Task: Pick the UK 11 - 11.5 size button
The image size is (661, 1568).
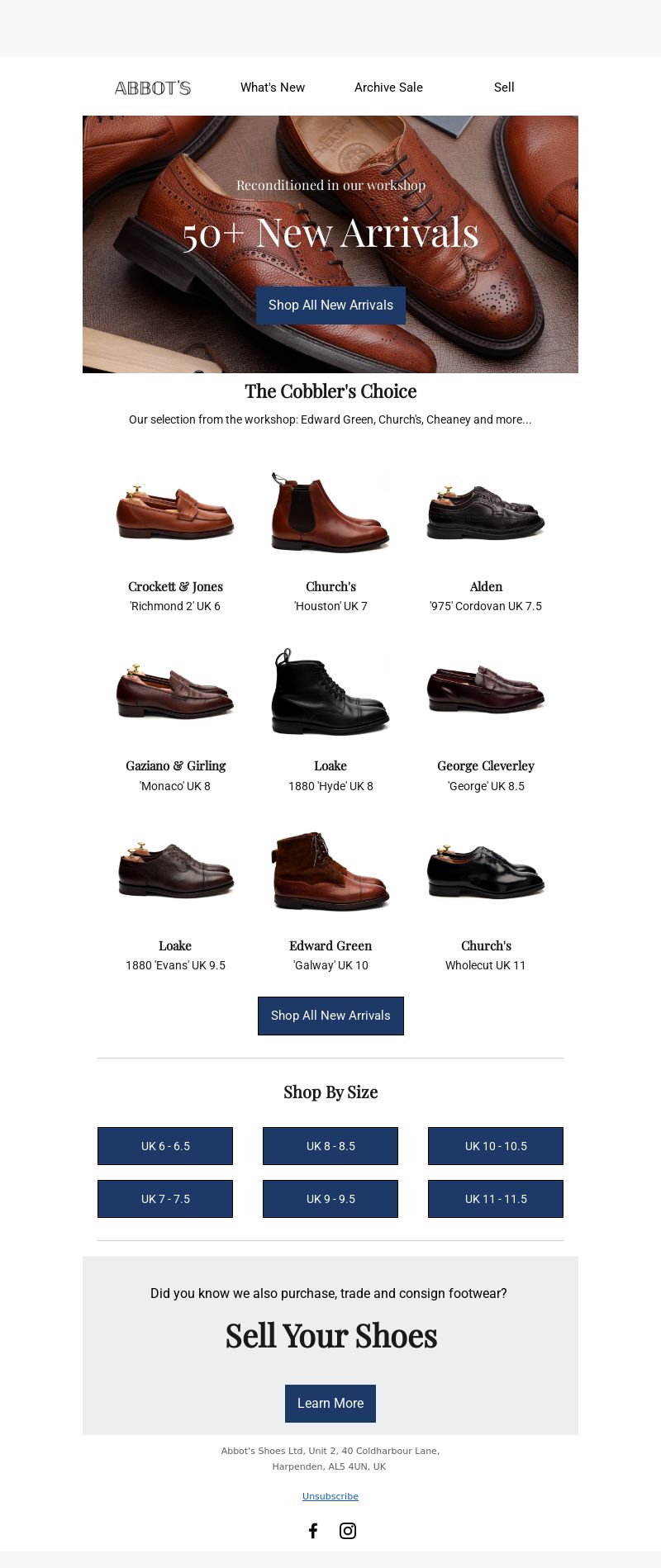Action: click(x=496, y=1199)
